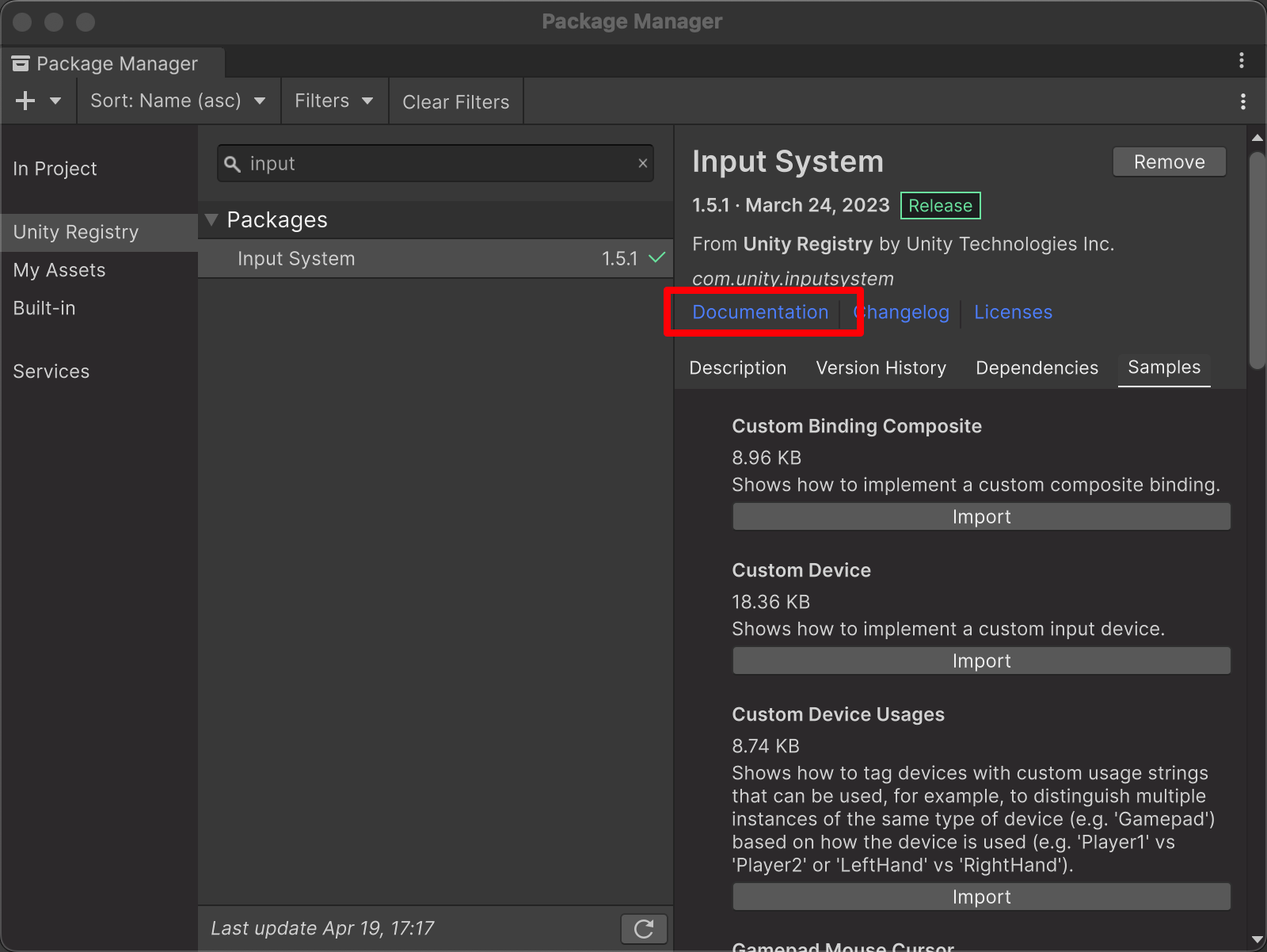
Task: Switch to the Version History tab
Action: point(881,368)
